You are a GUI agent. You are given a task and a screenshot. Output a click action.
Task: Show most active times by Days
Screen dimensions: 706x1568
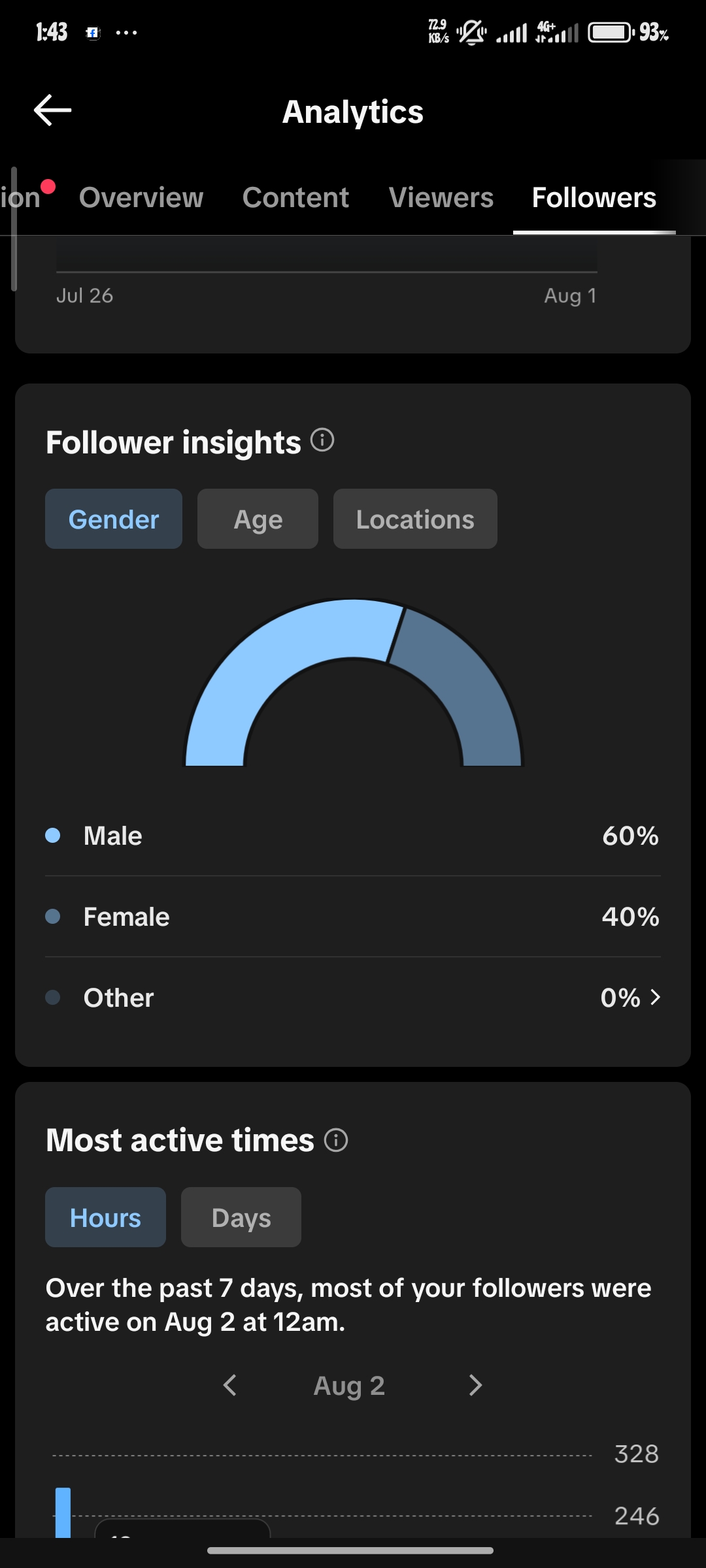(x=241, y=1217)
